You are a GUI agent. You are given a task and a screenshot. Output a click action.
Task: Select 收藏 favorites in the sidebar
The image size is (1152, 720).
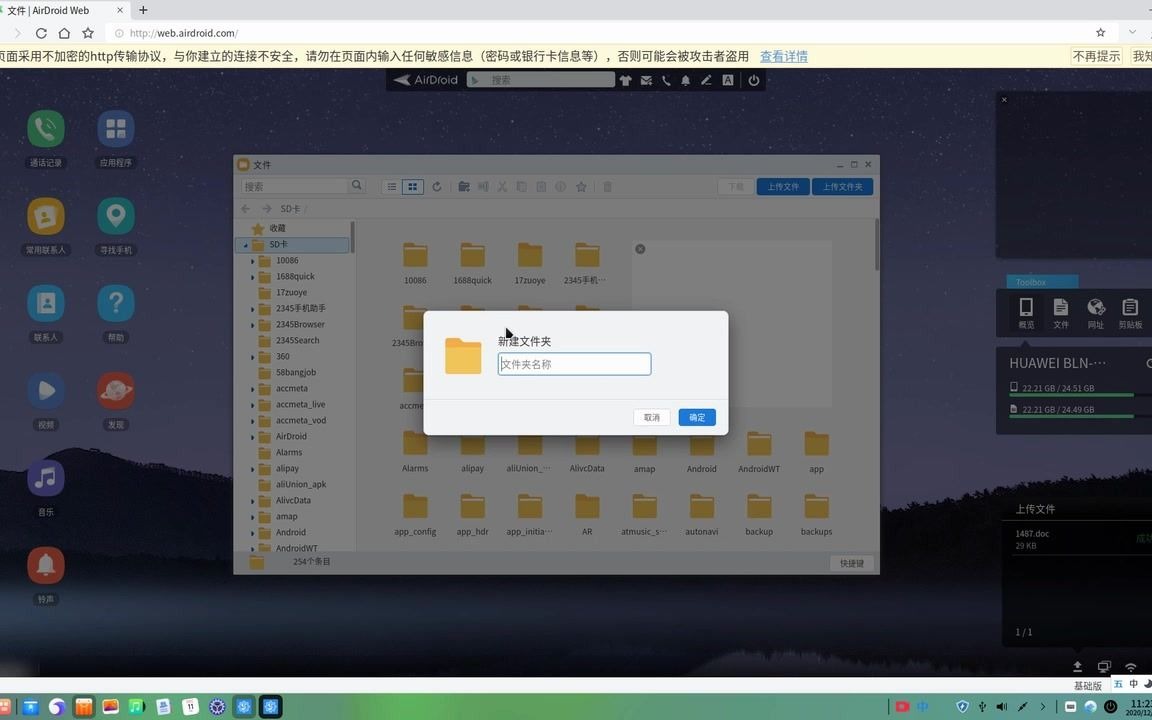(x=277, y=228)
